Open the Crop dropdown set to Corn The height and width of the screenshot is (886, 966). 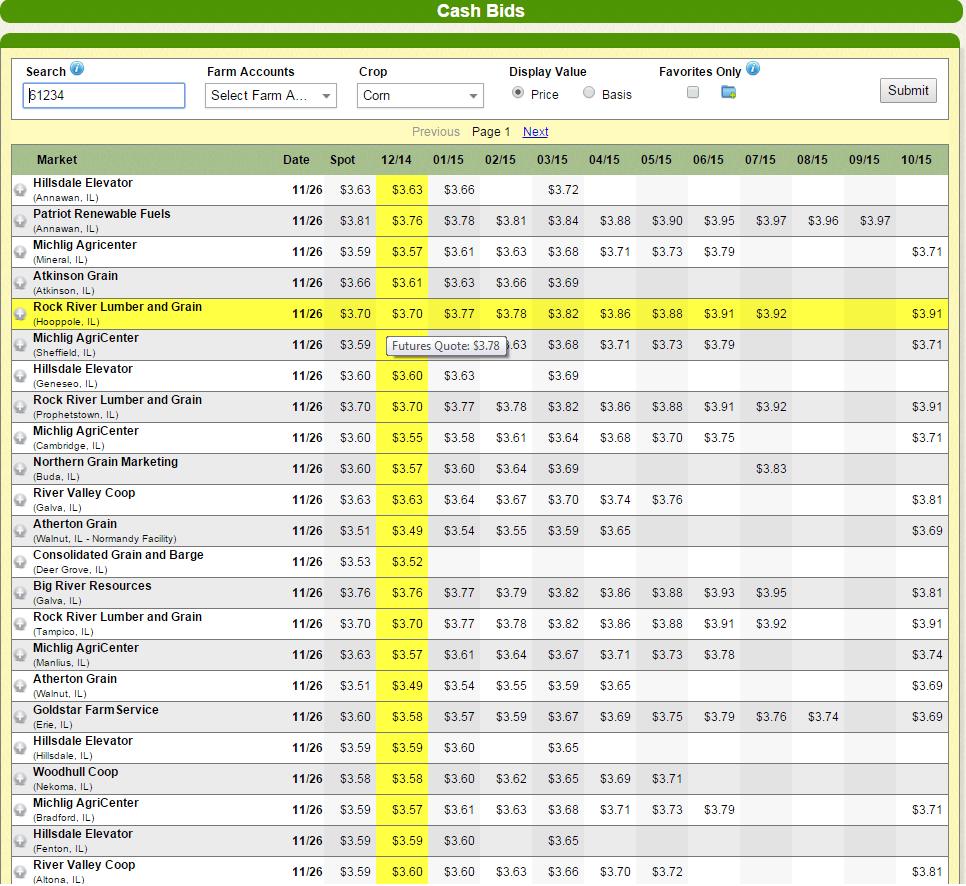tap(420, 96)
